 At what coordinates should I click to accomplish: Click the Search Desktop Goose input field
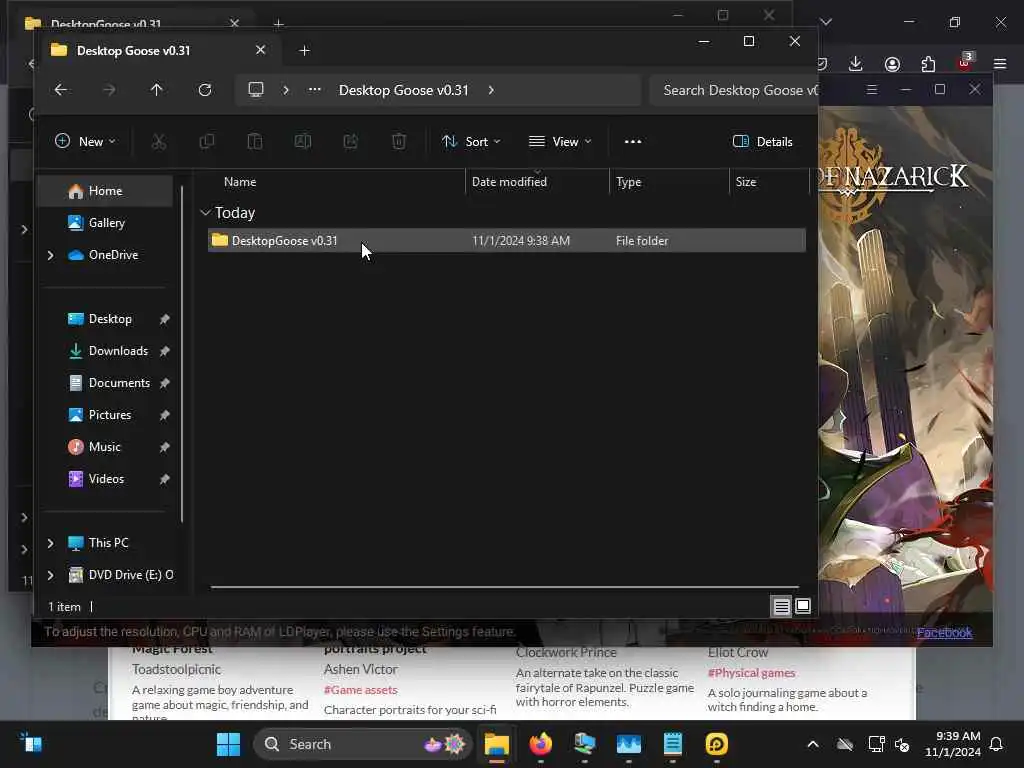[734, 90]
